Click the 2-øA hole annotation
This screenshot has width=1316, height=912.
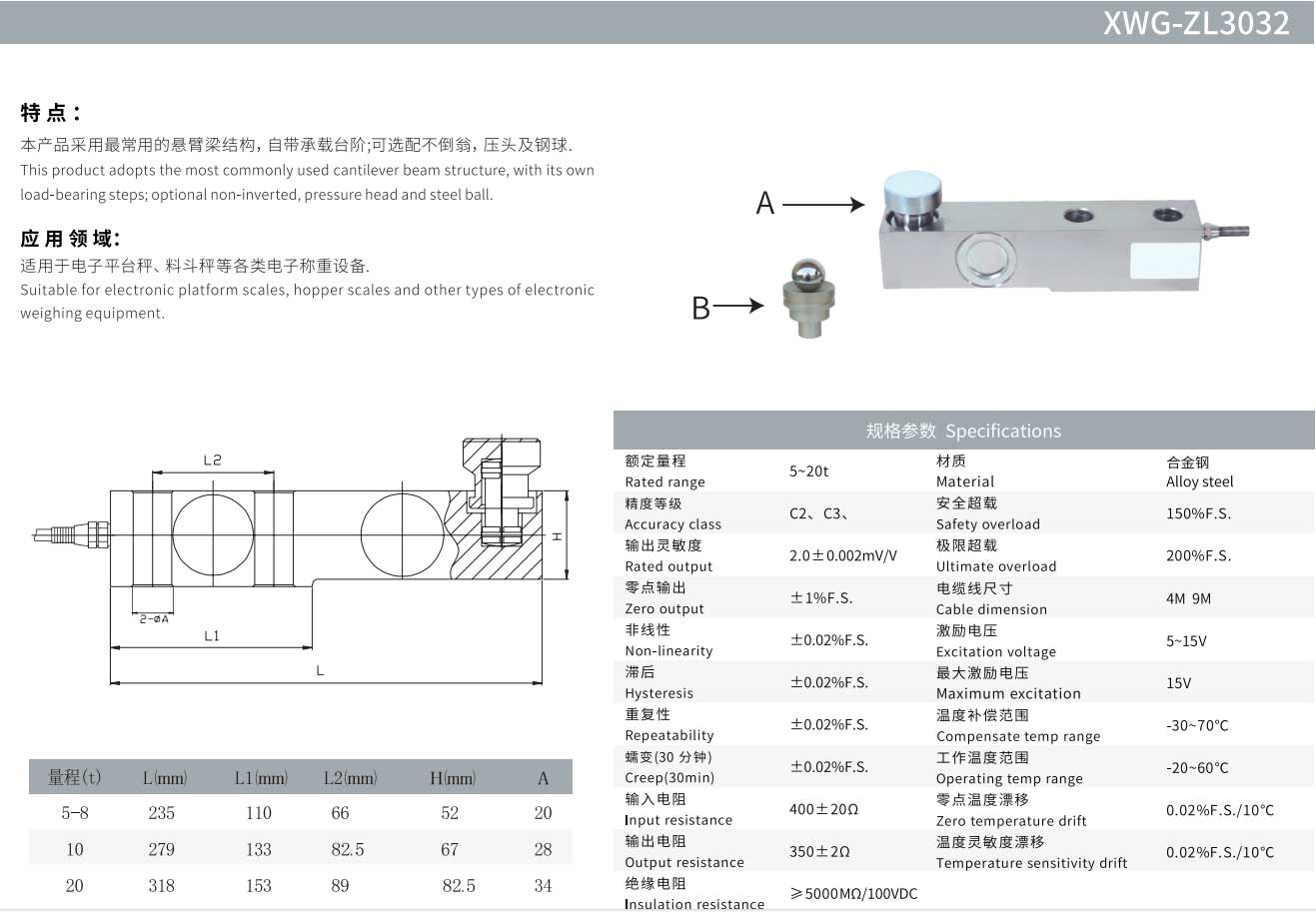pos(154,619)
